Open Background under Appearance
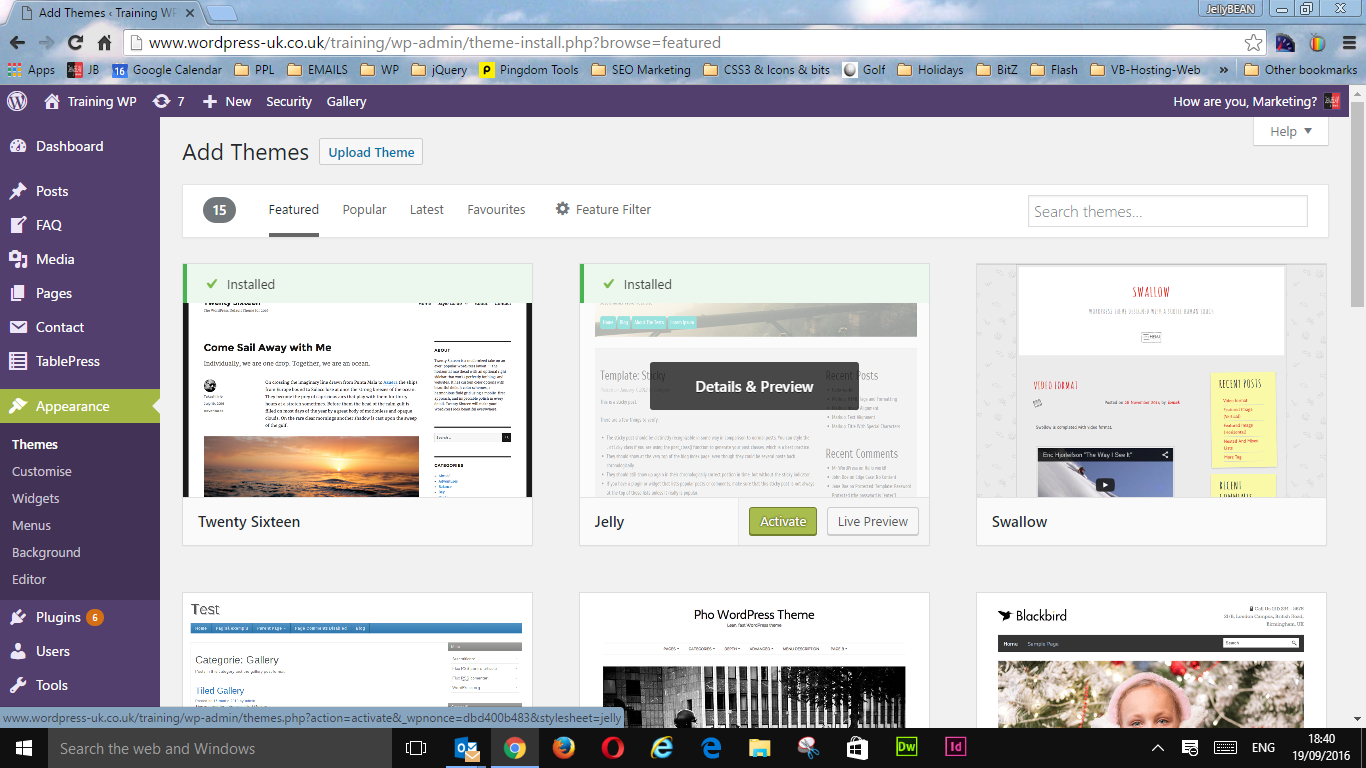 tap(46, 552)
